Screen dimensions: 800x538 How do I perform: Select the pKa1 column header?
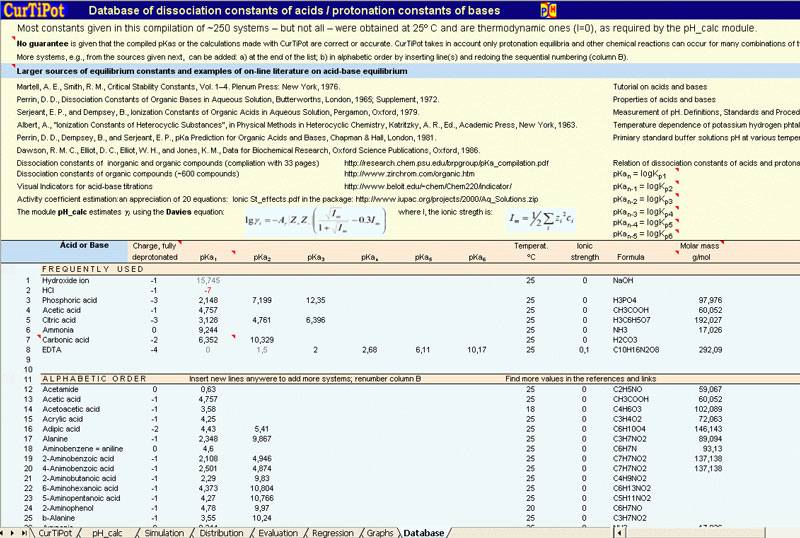click(208, 258)
